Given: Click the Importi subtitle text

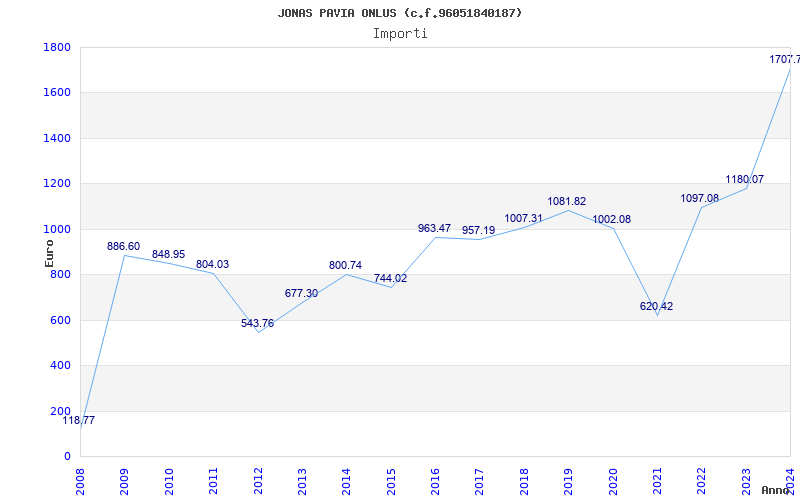Looking at the screenshot, I should click(x=400, y=33).
